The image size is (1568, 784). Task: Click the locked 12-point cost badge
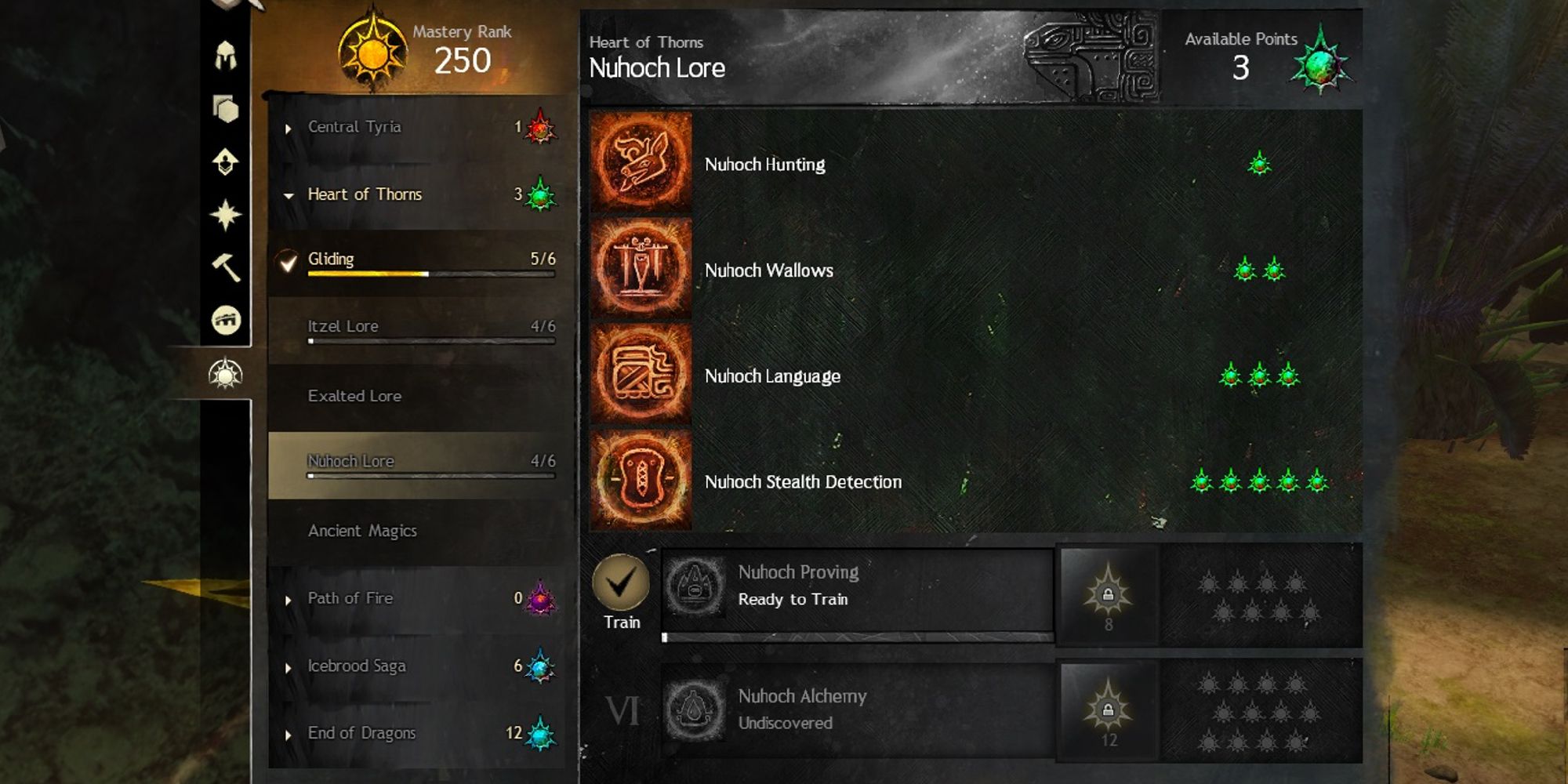click(1108, 710)
